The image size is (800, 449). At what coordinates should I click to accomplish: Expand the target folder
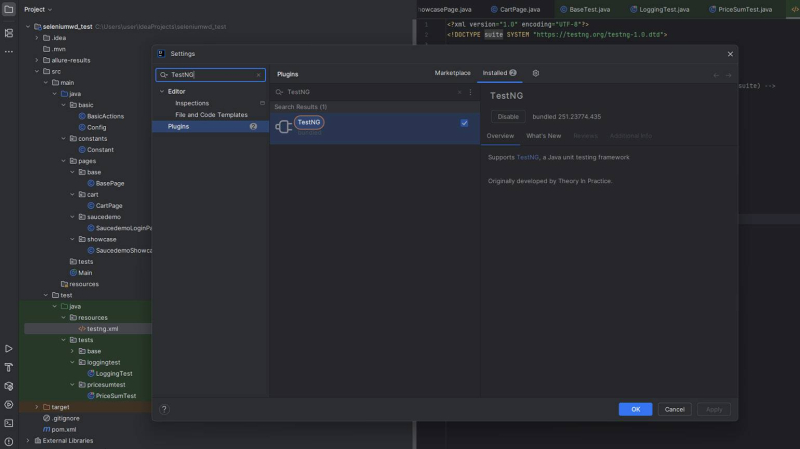tap(37, 407)
